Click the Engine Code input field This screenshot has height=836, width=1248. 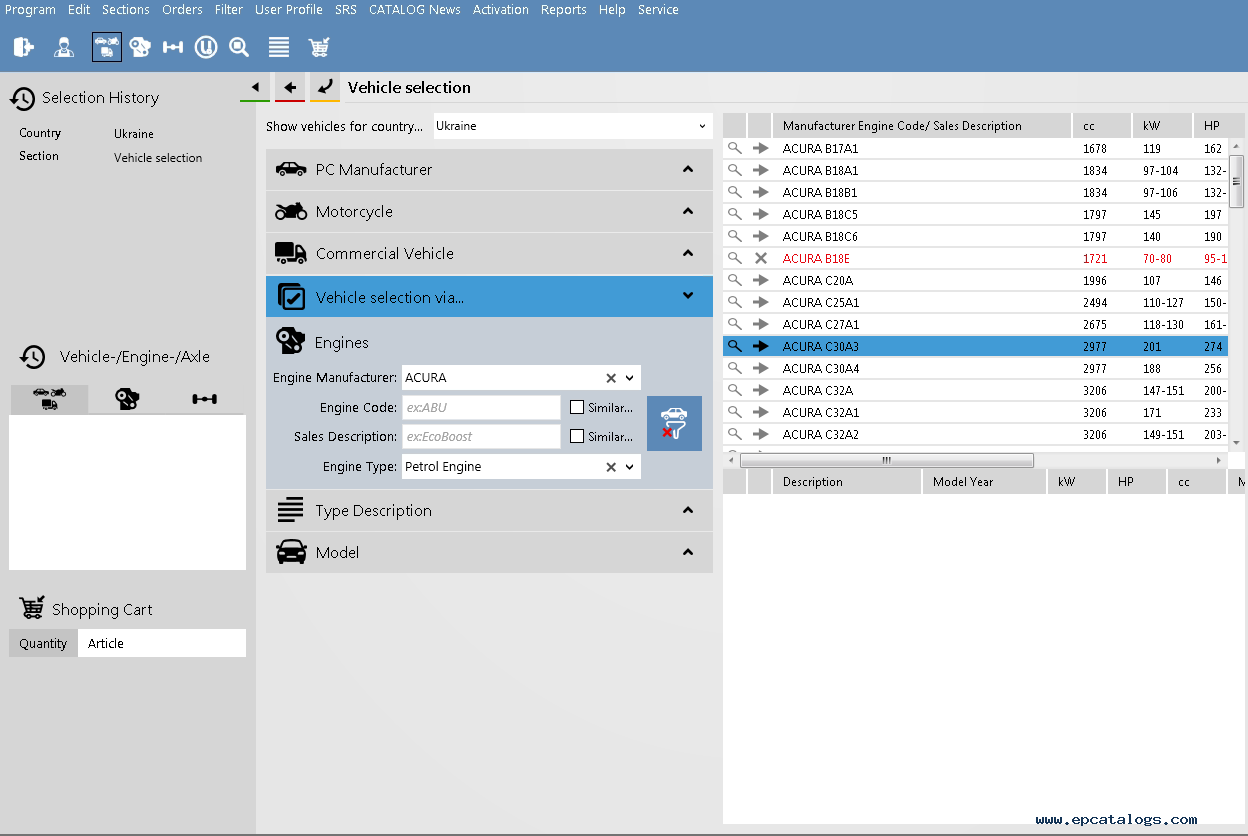point(481,407)
